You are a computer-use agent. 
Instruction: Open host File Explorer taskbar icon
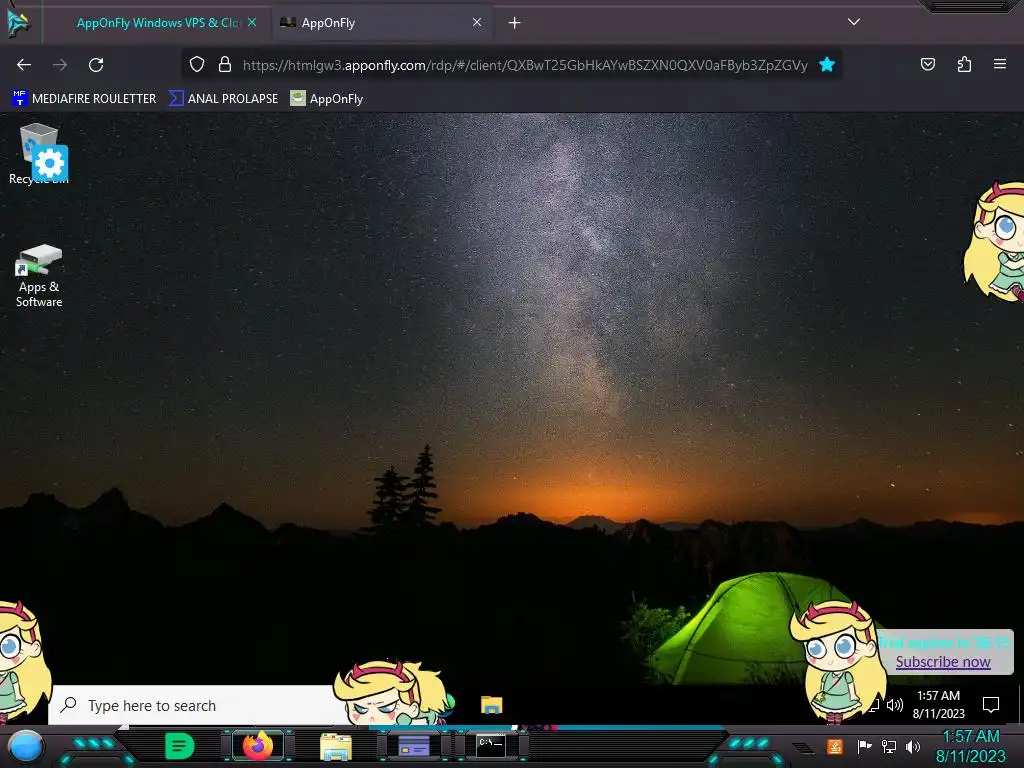point(336,747)
